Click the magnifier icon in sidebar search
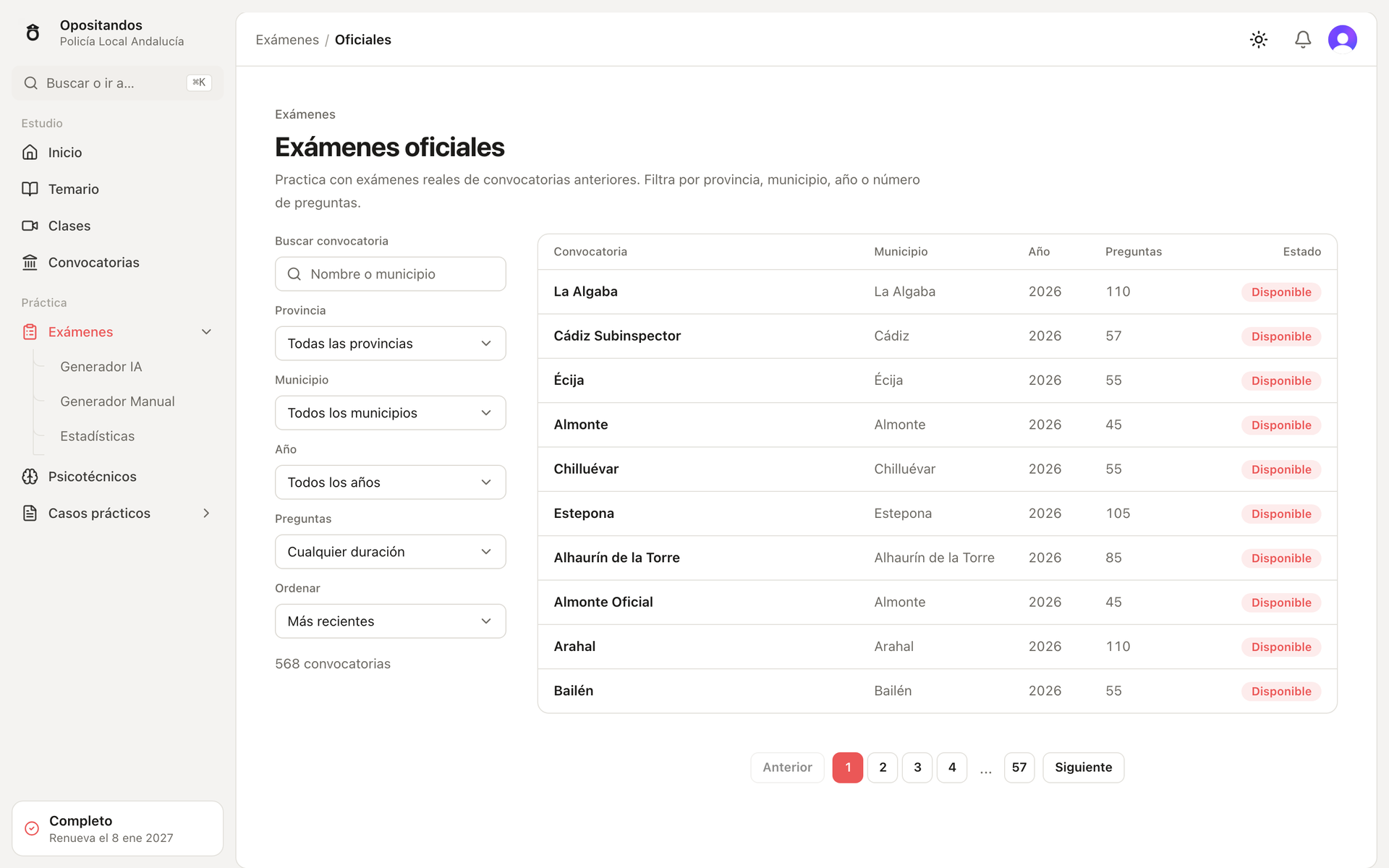This screenshot has height=868, width=1389. (30, 83)
